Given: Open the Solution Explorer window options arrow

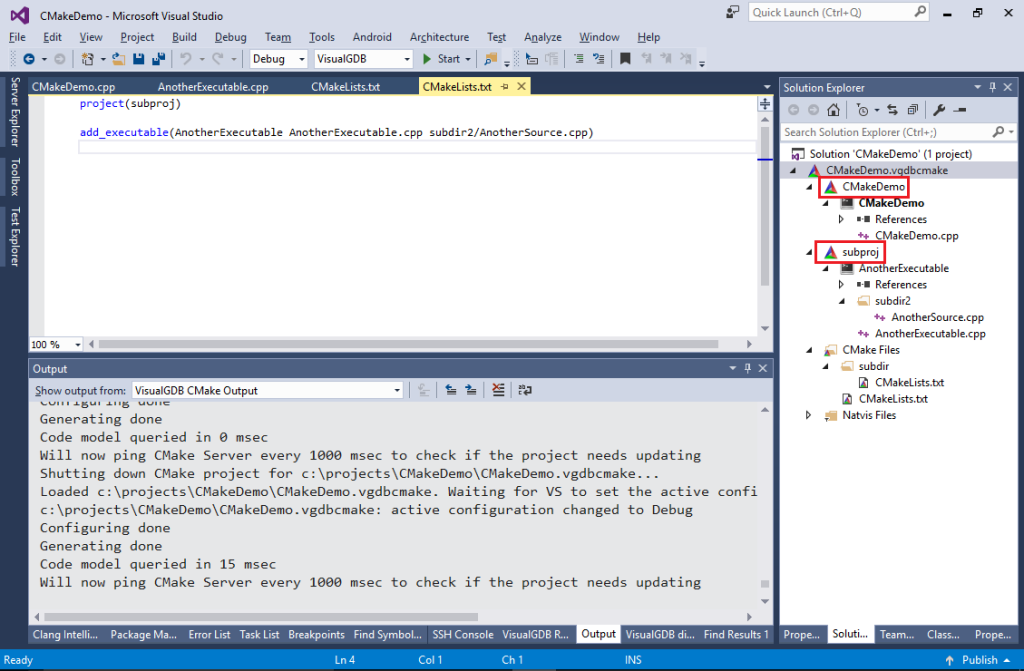Looking at the screenshot, I should 977,87.
